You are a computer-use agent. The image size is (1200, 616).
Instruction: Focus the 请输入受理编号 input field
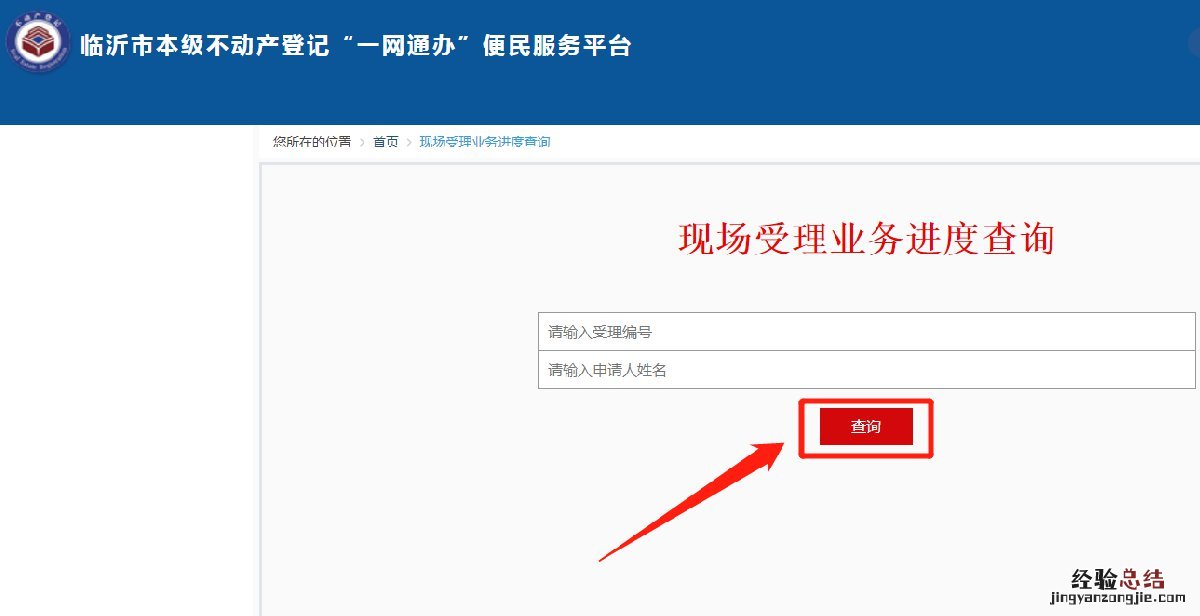(x=867, y=331)
